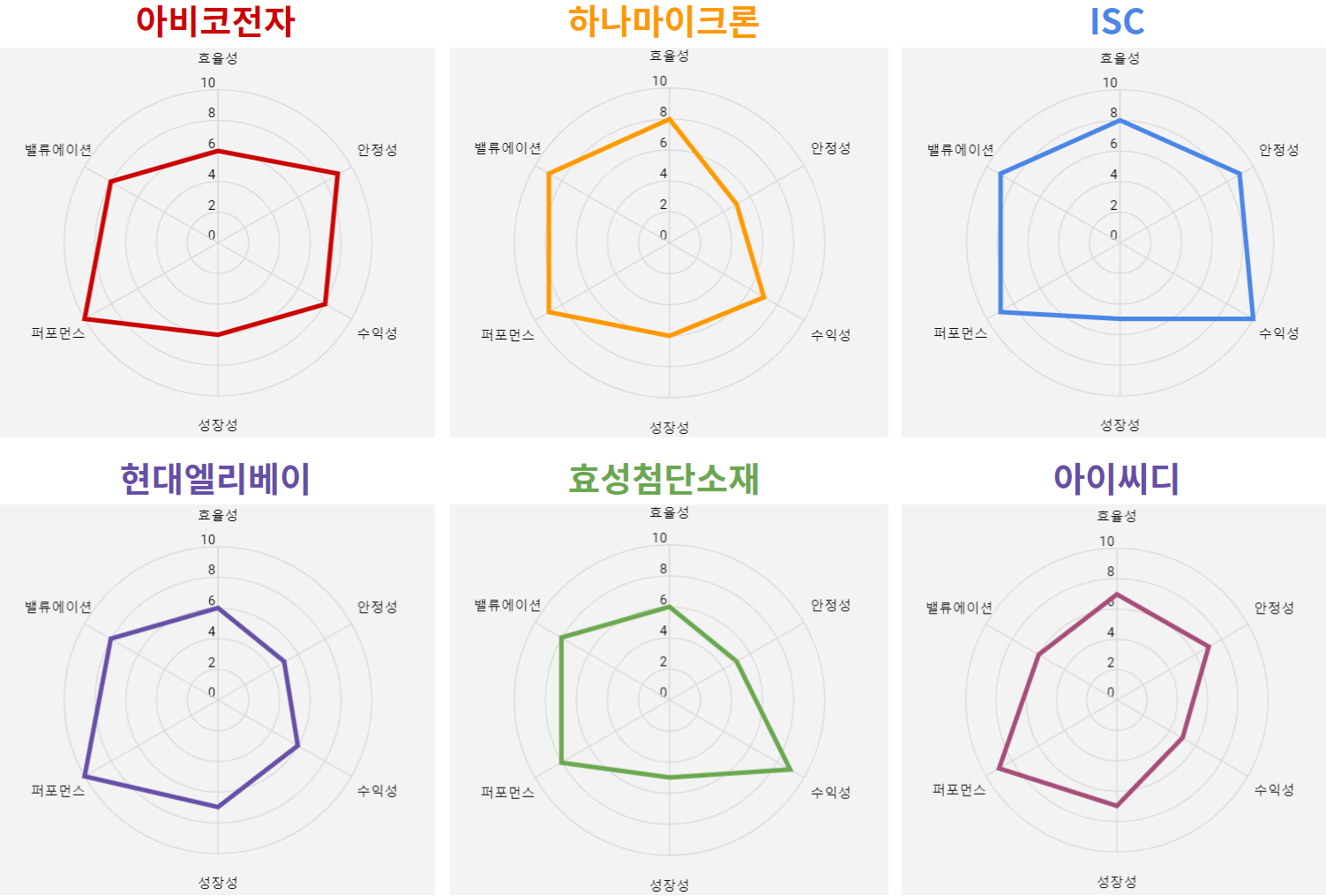The image size is (1326, 896).
Task: Click the 현대엘리베이 chart title
Action: coord(215,479)
